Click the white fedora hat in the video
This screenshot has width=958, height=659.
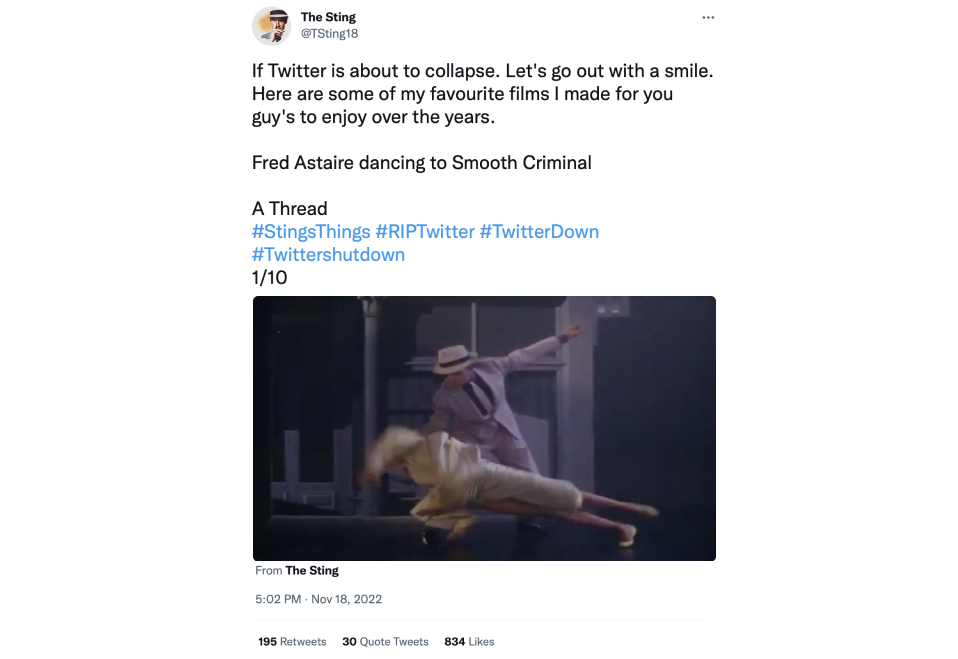point(456,358)
